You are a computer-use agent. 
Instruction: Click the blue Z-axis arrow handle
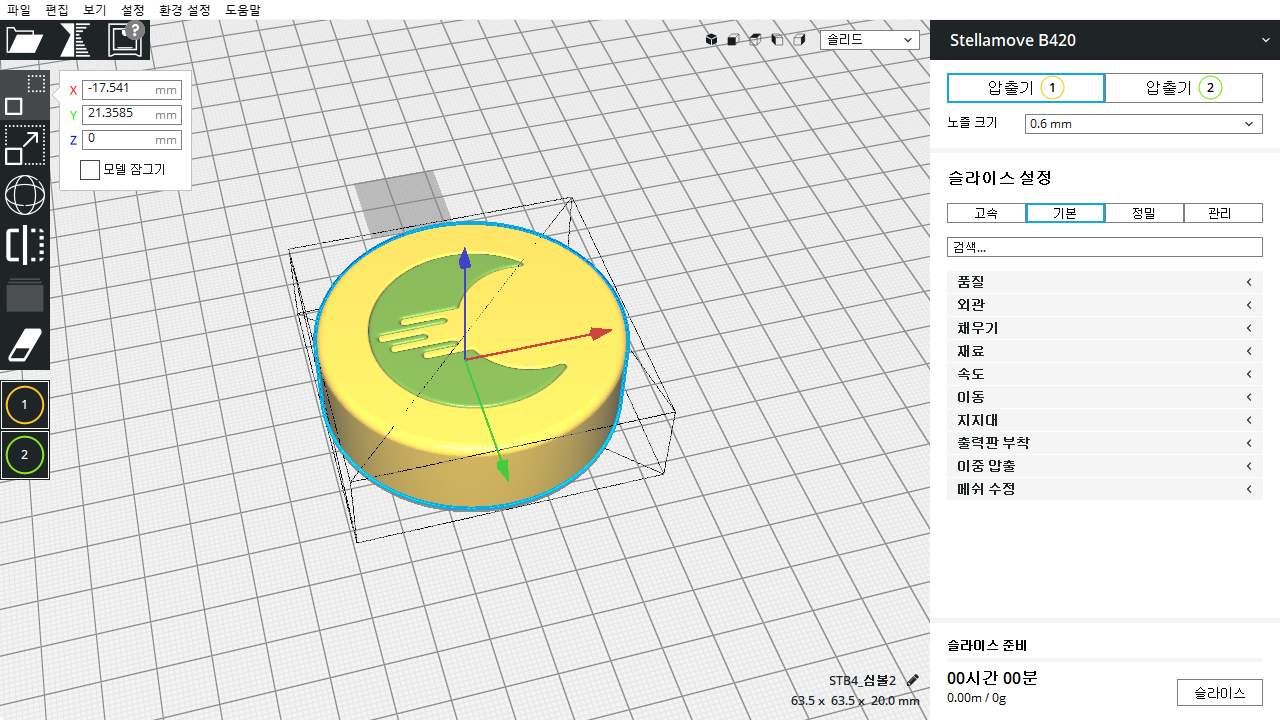464,260
